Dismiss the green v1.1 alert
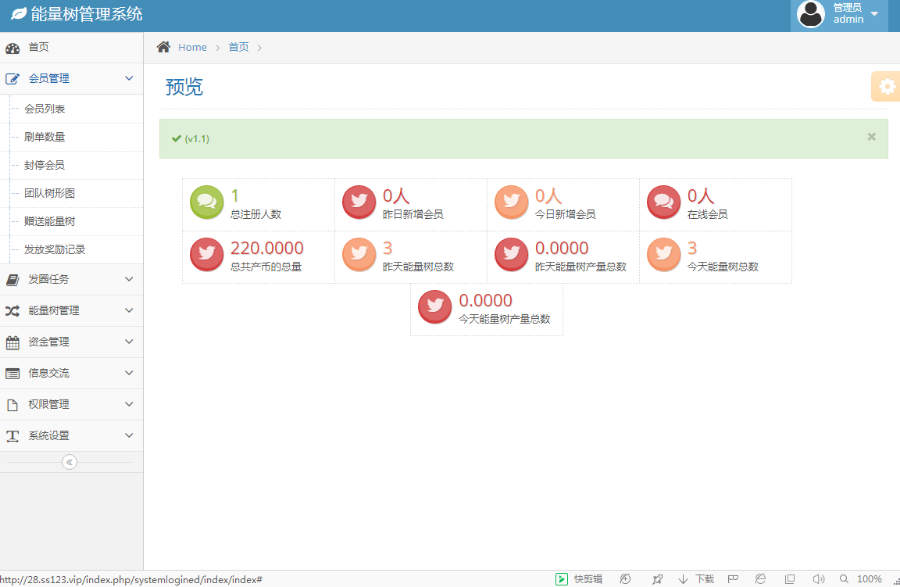Screen dimensions: 900x587 [871, 137]
